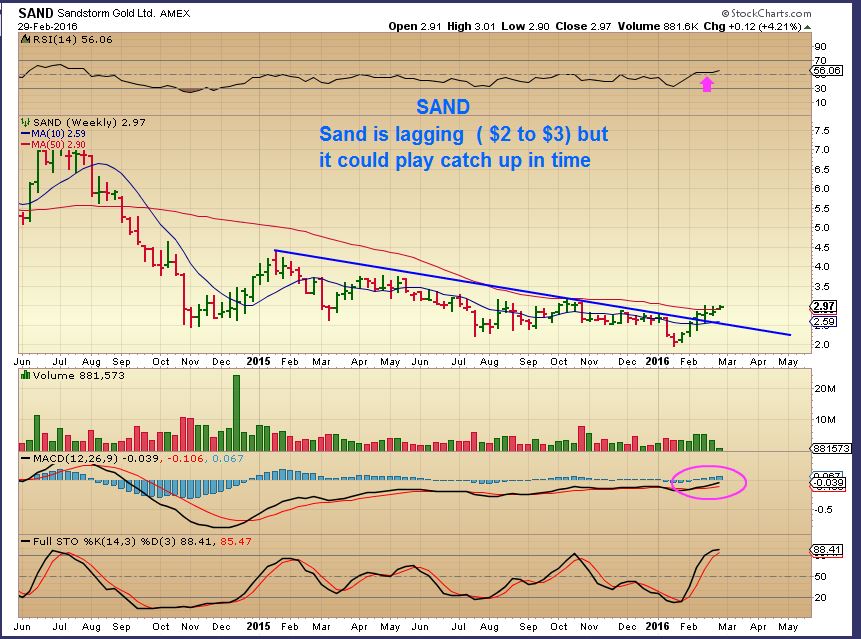The height and width of the screenshot is (639, 861).
Task: Click the candlestick icon beside SAND (Weekly)
Action: click(25, 122)
